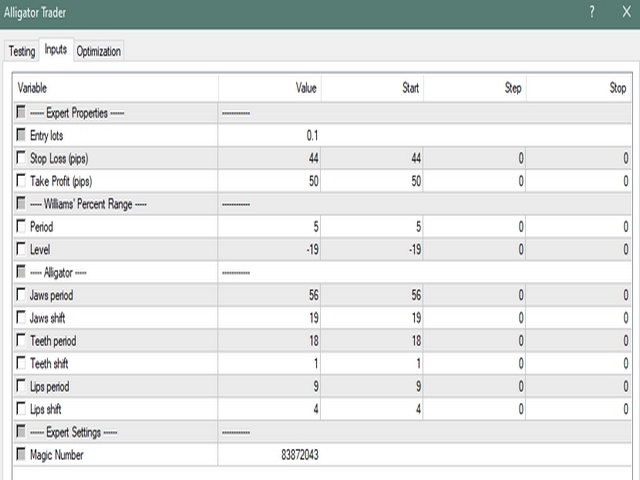Click the Step column header
640x480 pixels.
click(x=474, y=88)
